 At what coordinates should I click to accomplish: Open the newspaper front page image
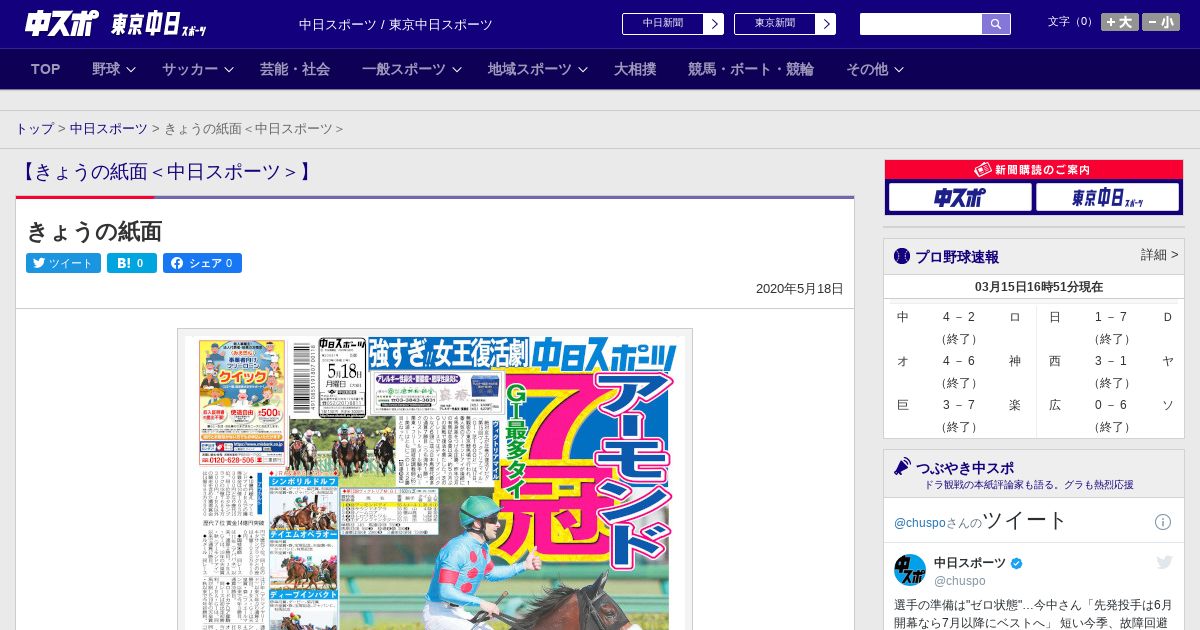coord(435,480)
